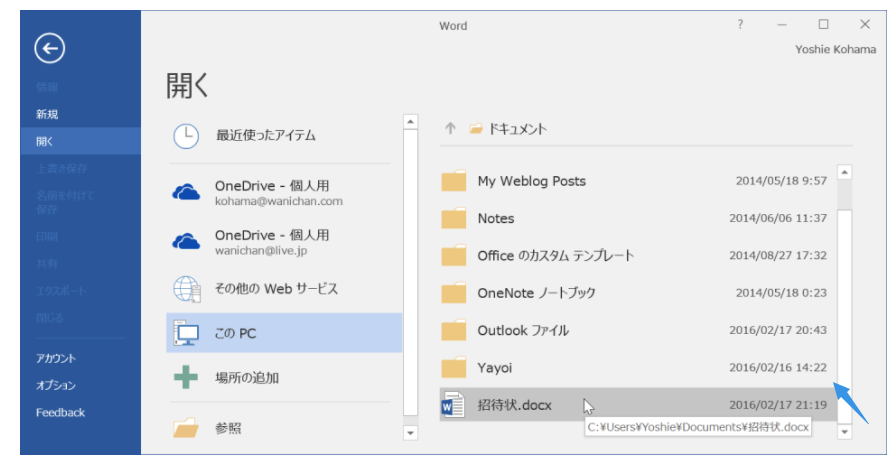This screenshot has width=893, height=464.
Task: Click the wanichan@live.jp email text
Action: point(261,251)
